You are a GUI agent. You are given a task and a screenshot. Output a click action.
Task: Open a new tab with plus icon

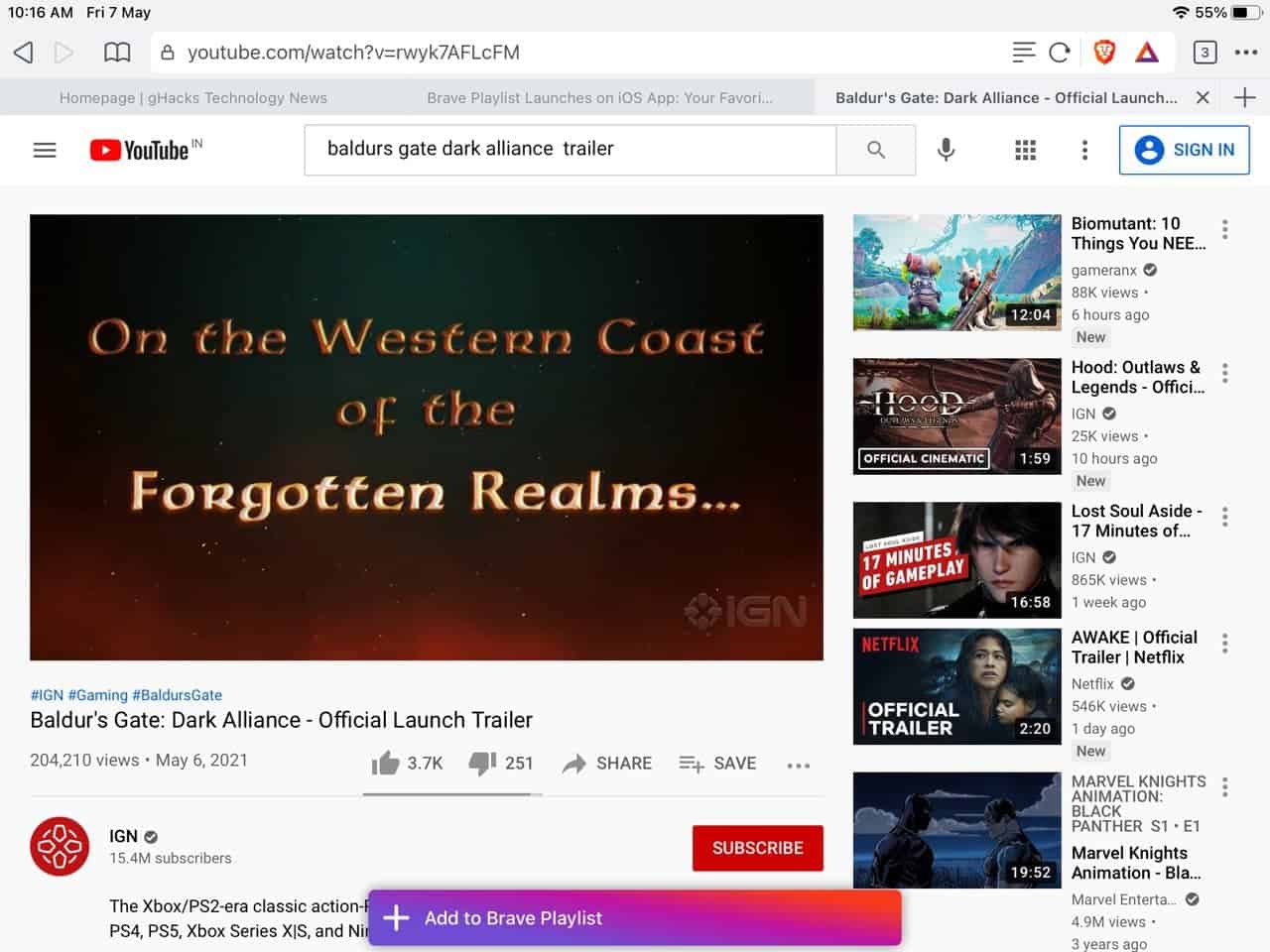pos(1244,97)
